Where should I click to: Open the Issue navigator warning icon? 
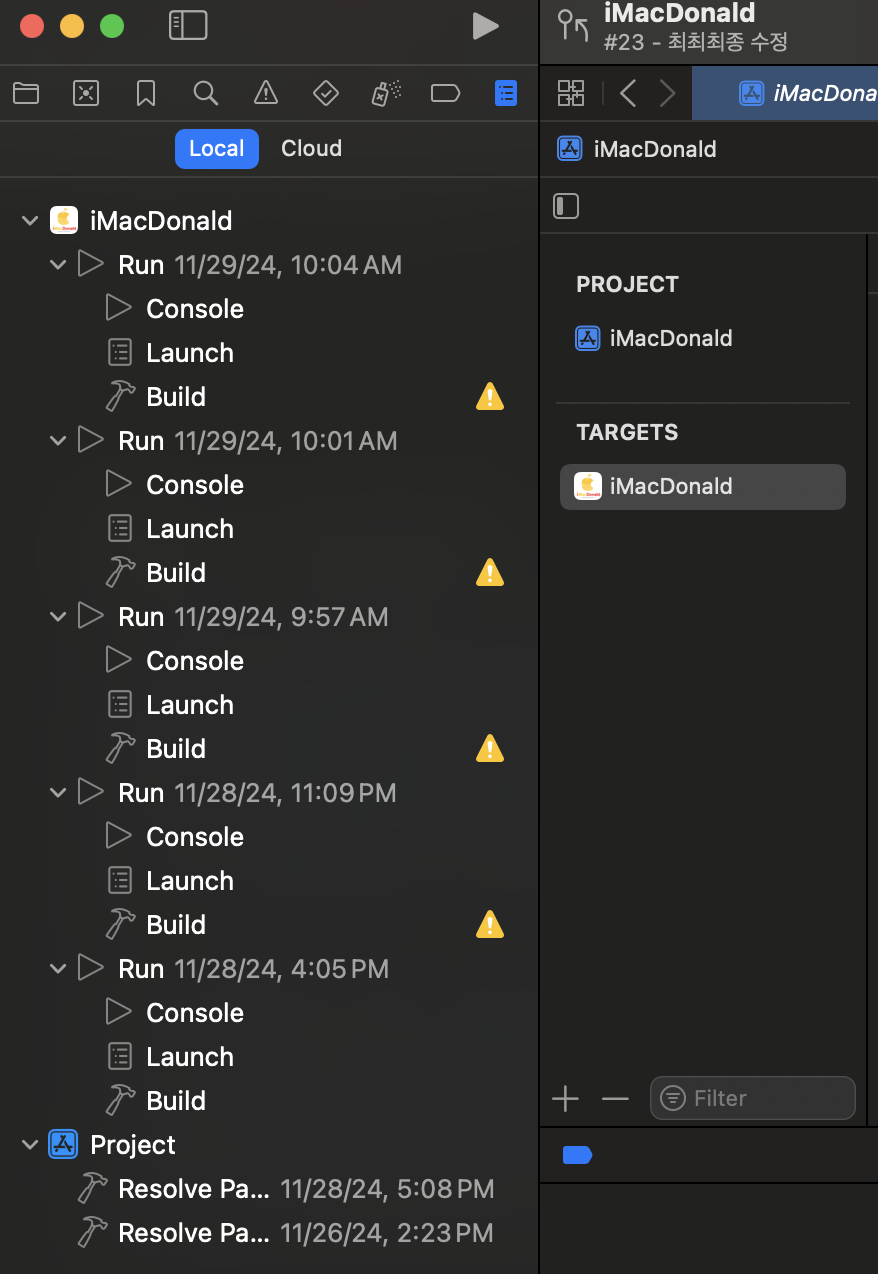click(x=265, y=93)
